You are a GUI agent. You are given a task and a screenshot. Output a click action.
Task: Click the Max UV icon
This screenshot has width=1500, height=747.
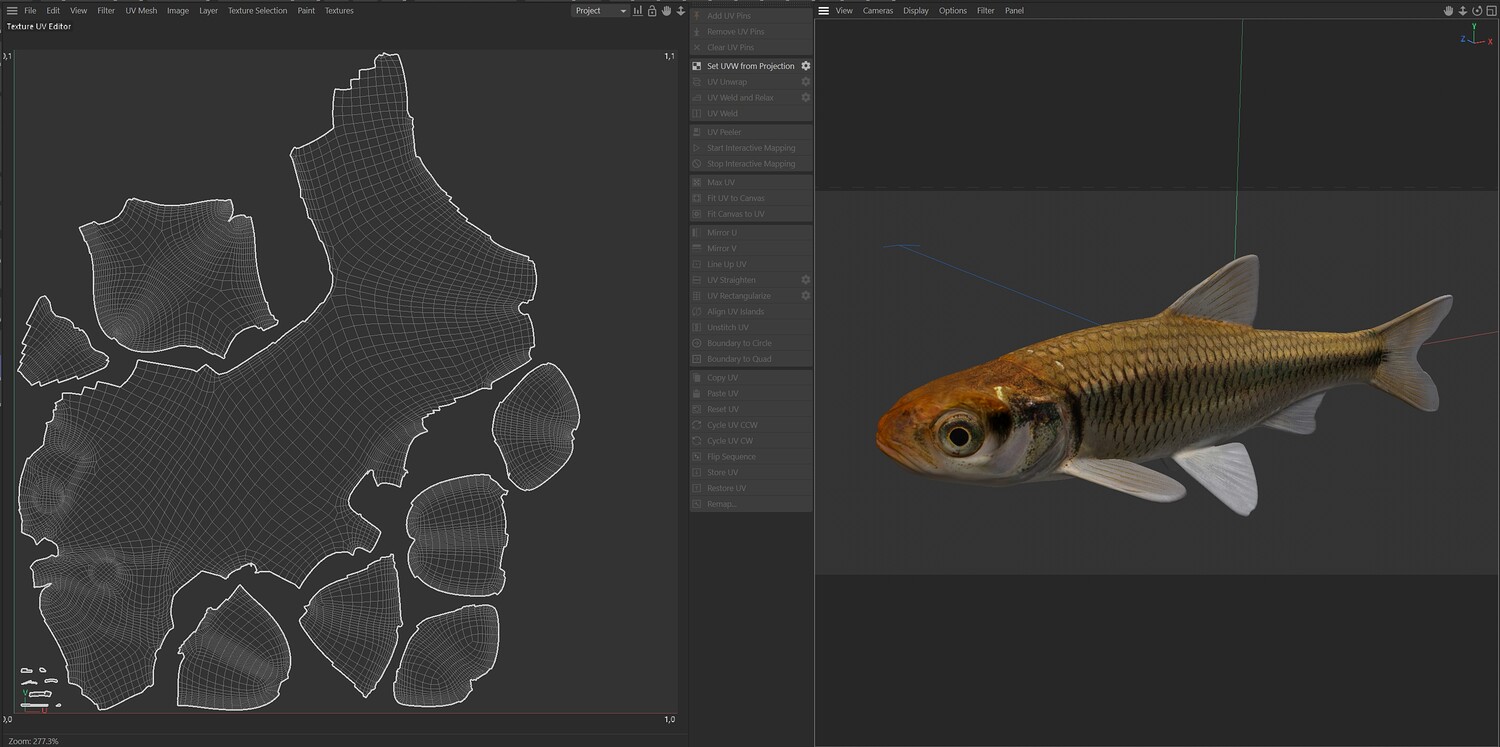pos(697,183)
